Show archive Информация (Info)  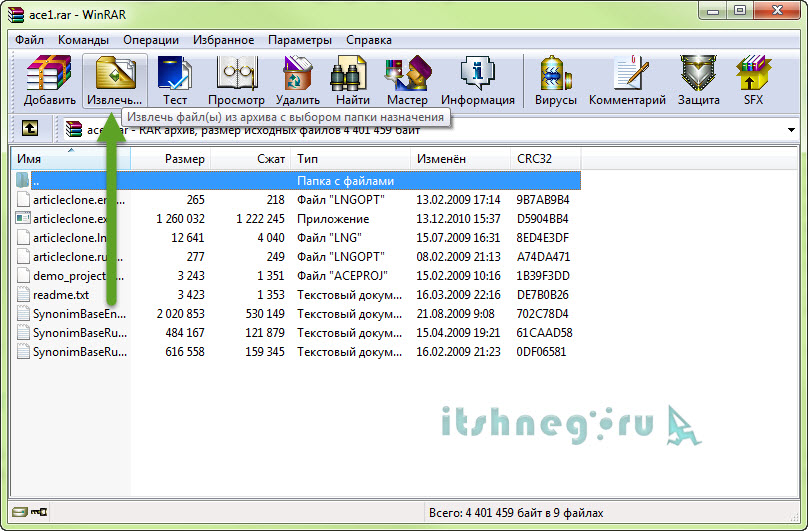(477, 81)
